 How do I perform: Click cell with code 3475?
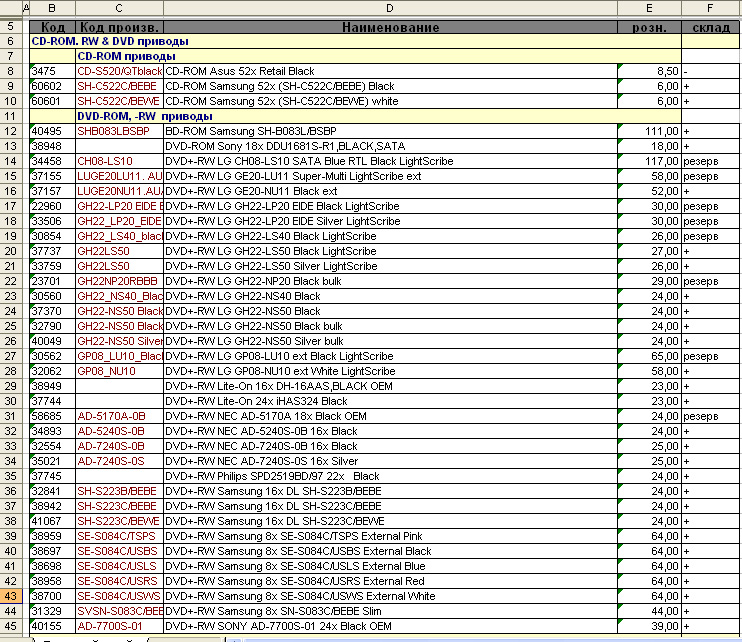[x=53, y=71]
